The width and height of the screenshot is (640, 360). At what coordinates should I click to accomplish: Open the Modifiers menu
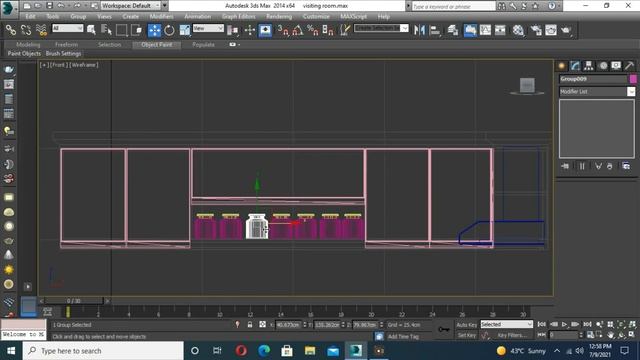[x=161, y=16]
